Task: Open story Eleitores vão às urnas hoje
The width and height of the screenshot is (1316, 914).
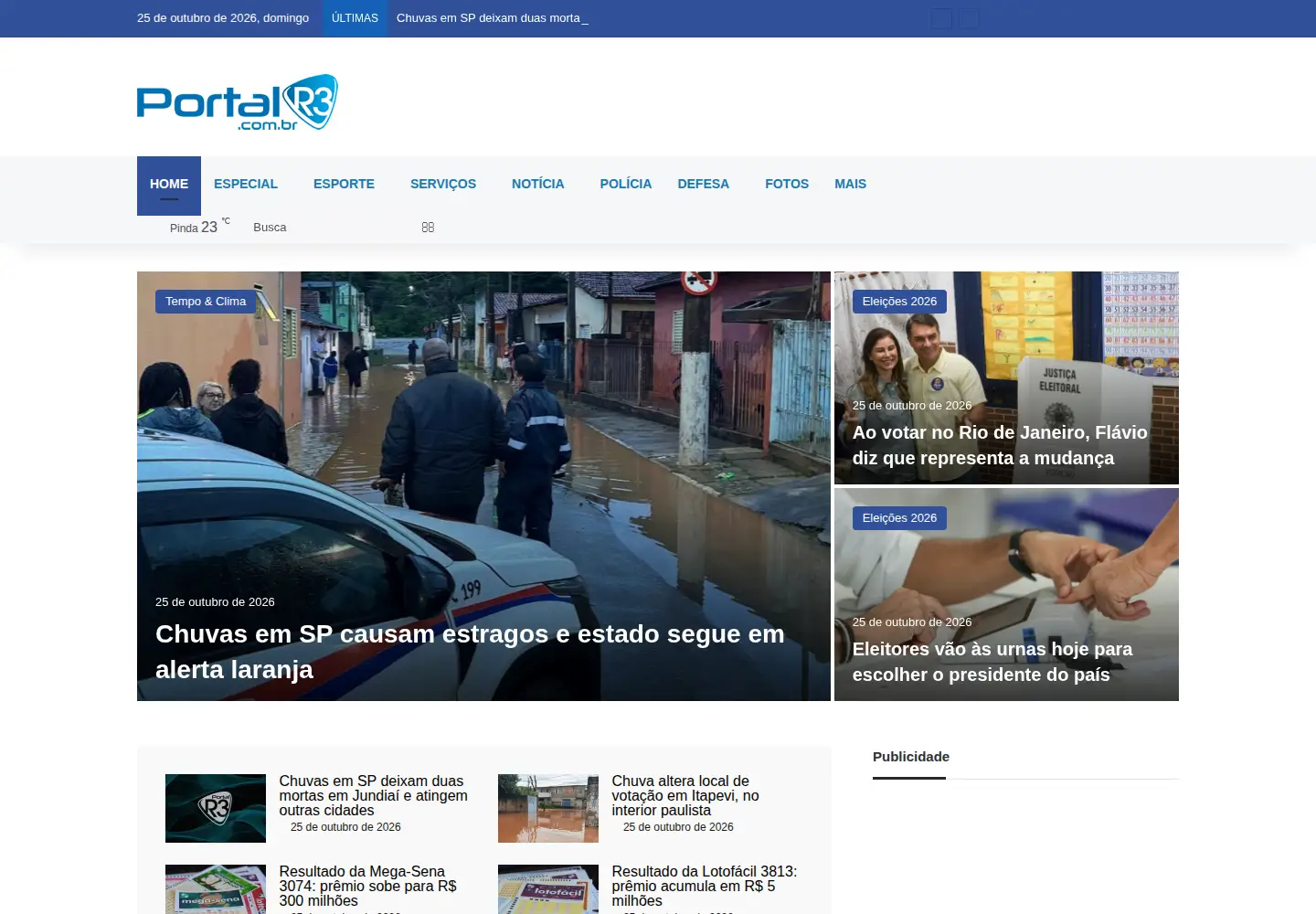Action: [x=992, y=662]
